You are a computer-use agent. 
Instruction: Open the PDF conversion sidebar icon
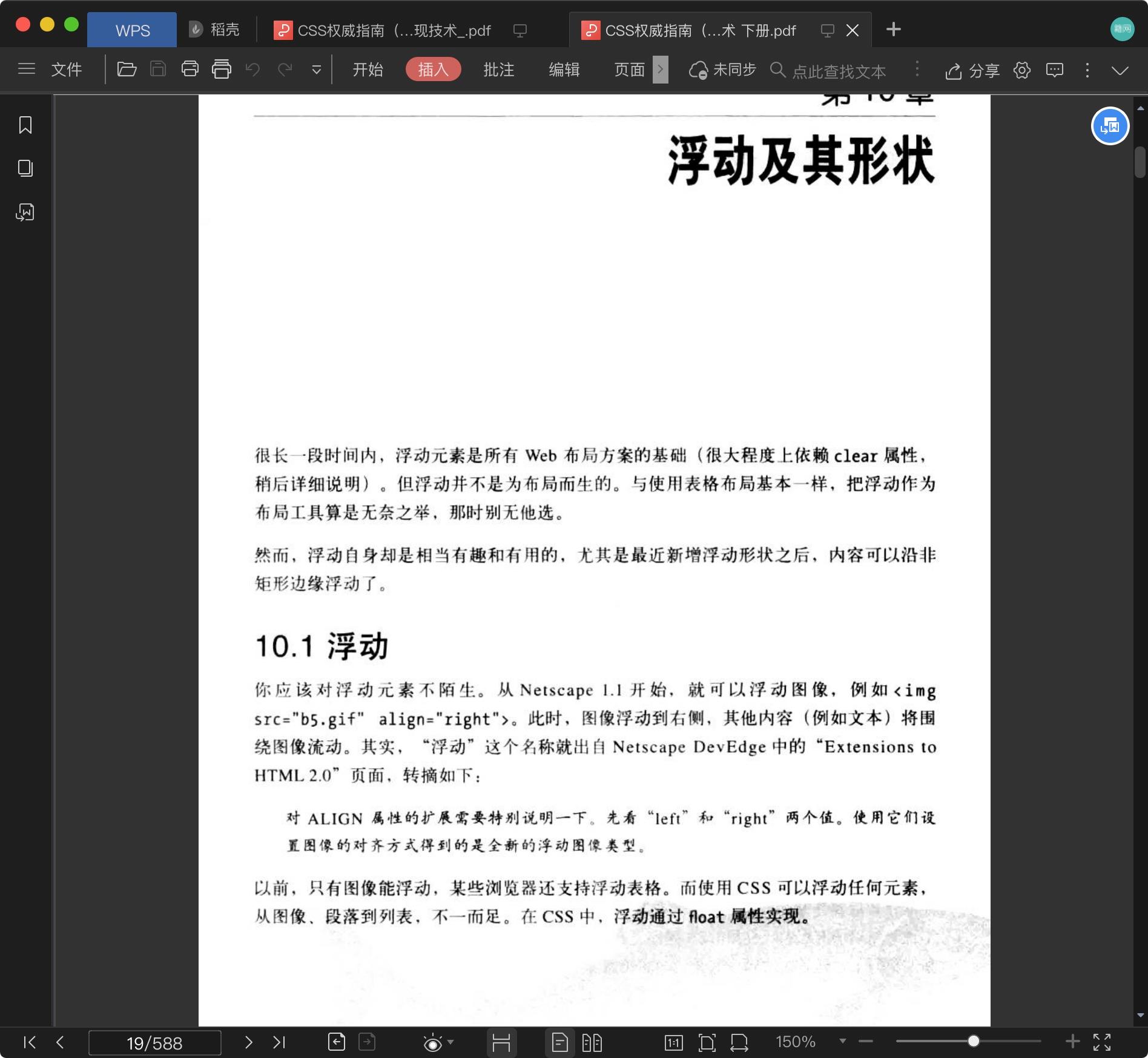click(x=25, y=212)
